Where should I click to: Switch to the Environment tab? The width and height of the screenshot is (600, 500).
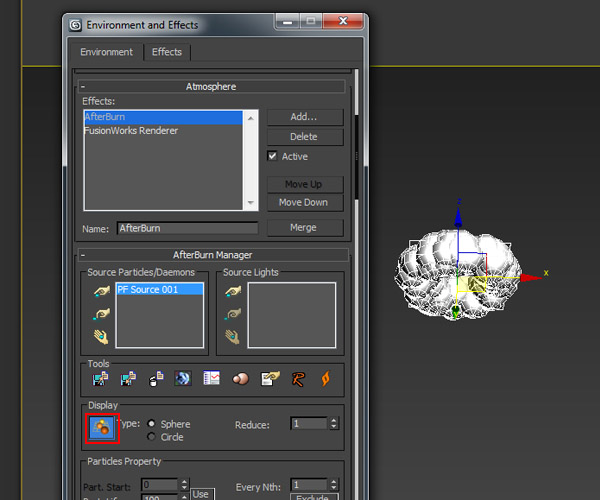click(x=106, y=52)
